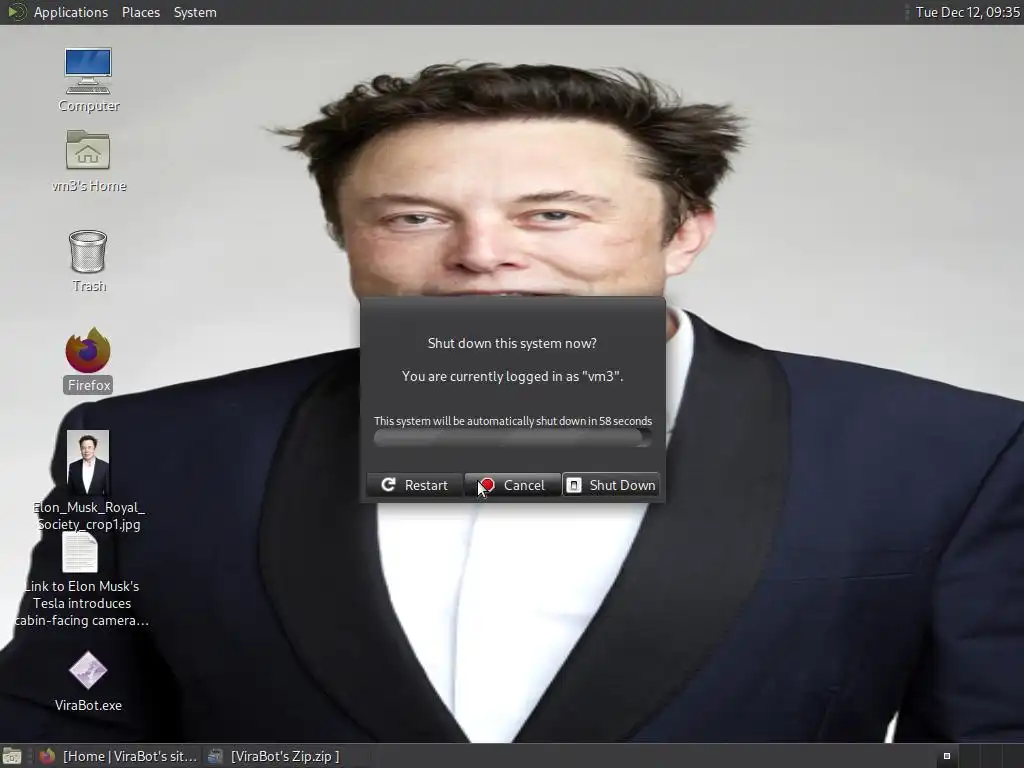Open the System menu
Screen dimensions: 1024x768
pyautogui.click(x=195, y=12)
